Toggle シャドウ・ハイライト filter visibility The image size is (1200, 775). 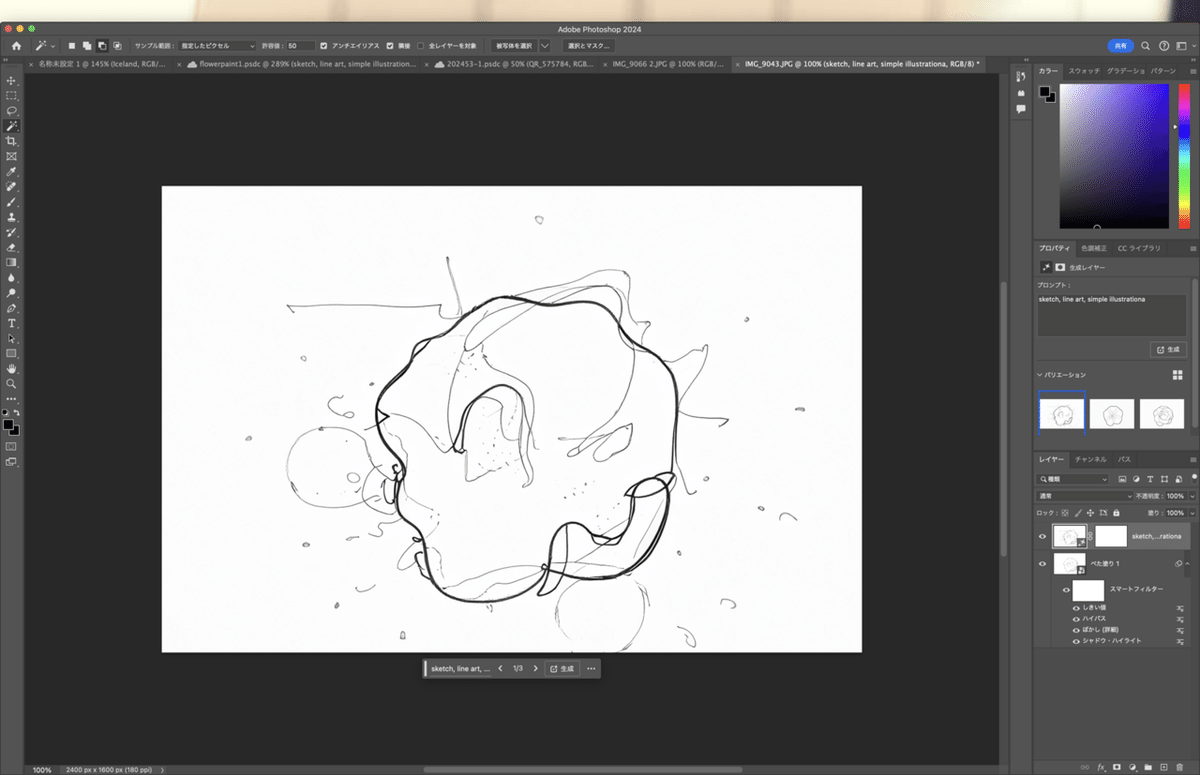[x=1076, y=641]
